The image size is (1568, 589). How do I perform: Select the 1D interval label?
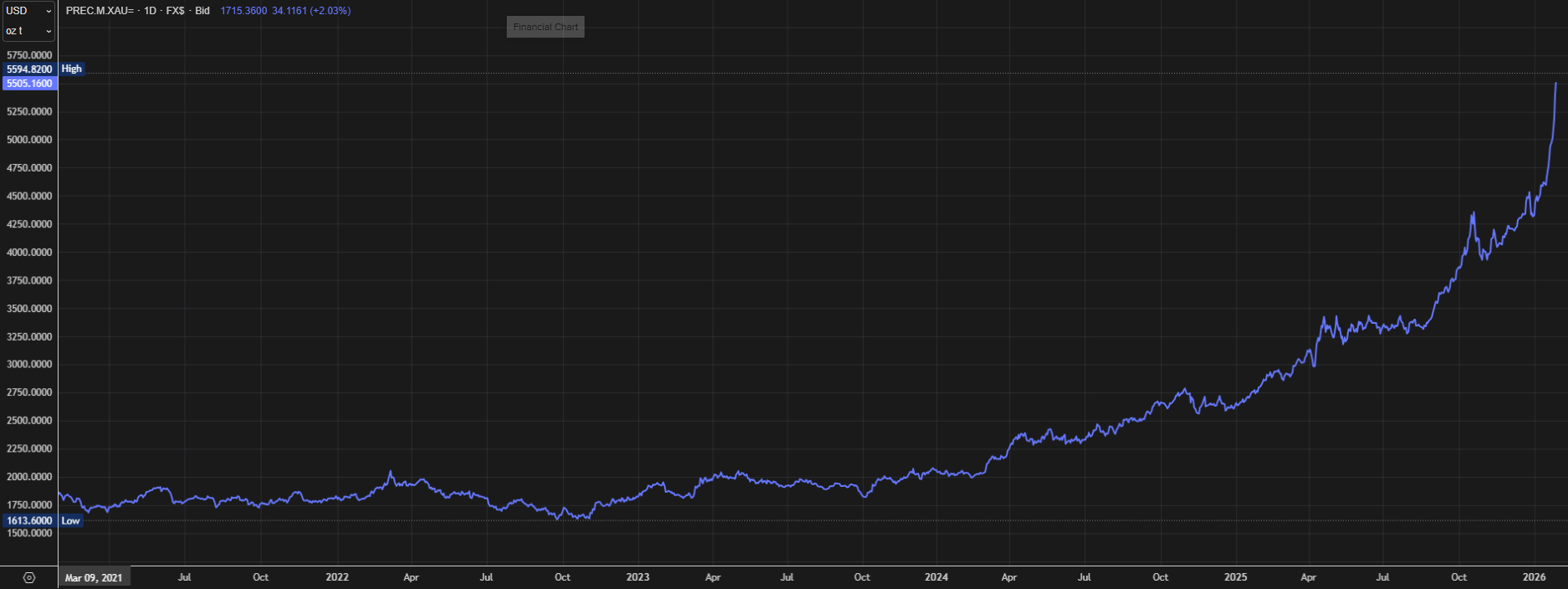coord(150,11)
